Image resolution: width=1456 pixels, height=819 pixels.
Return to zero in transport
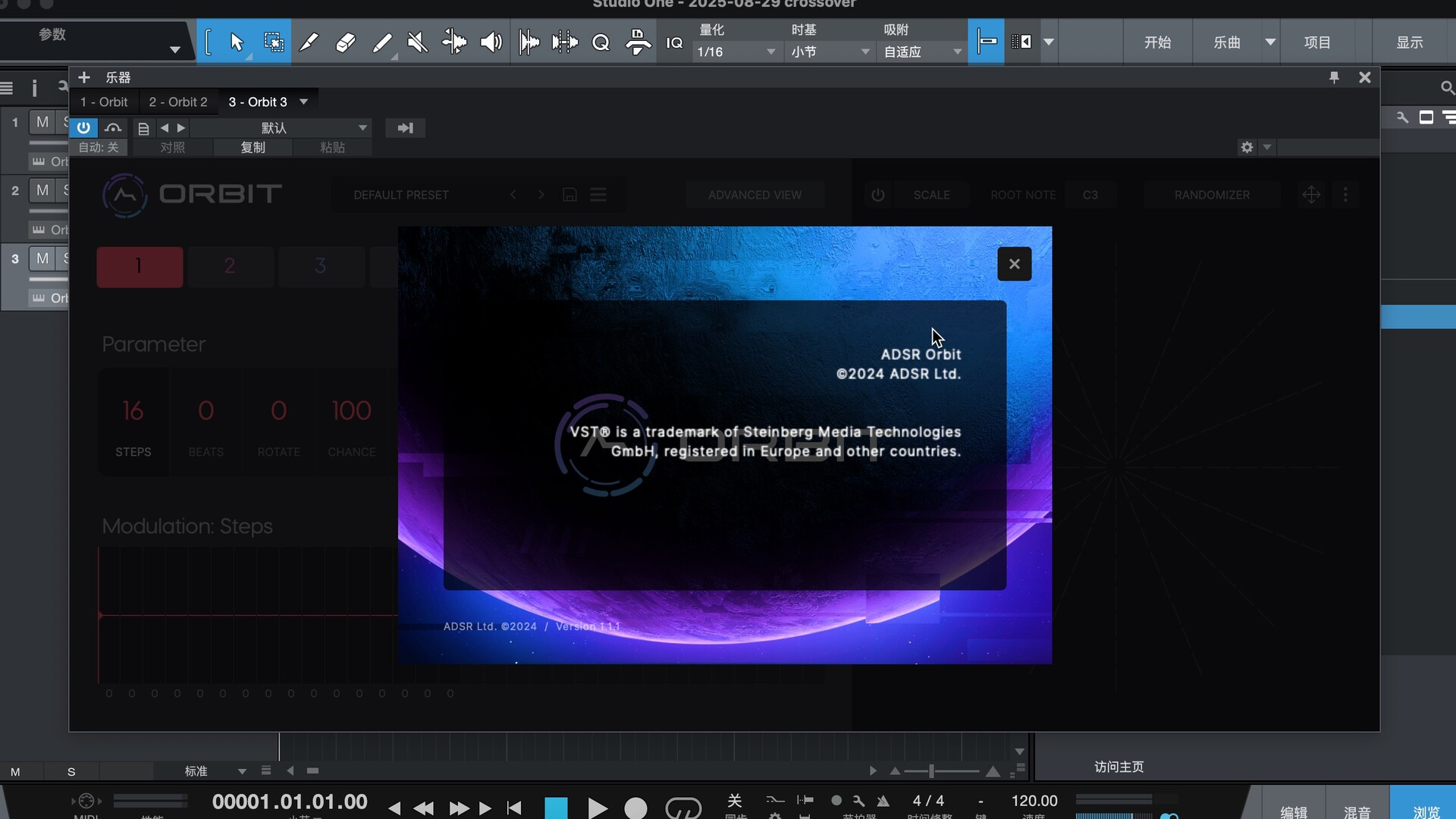tap(514, 808)
